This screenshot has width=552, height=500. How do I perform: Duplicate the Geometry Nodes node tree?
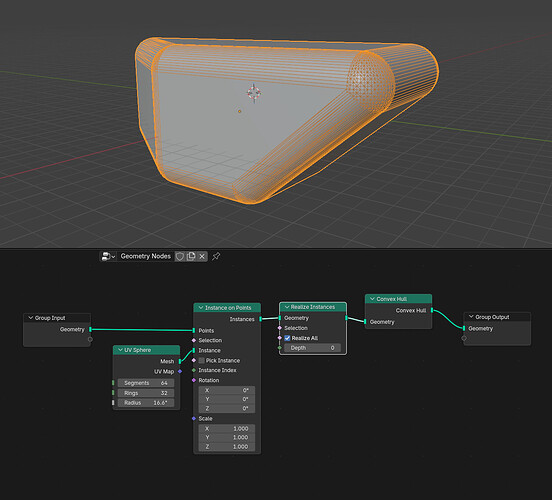point(191,256)
